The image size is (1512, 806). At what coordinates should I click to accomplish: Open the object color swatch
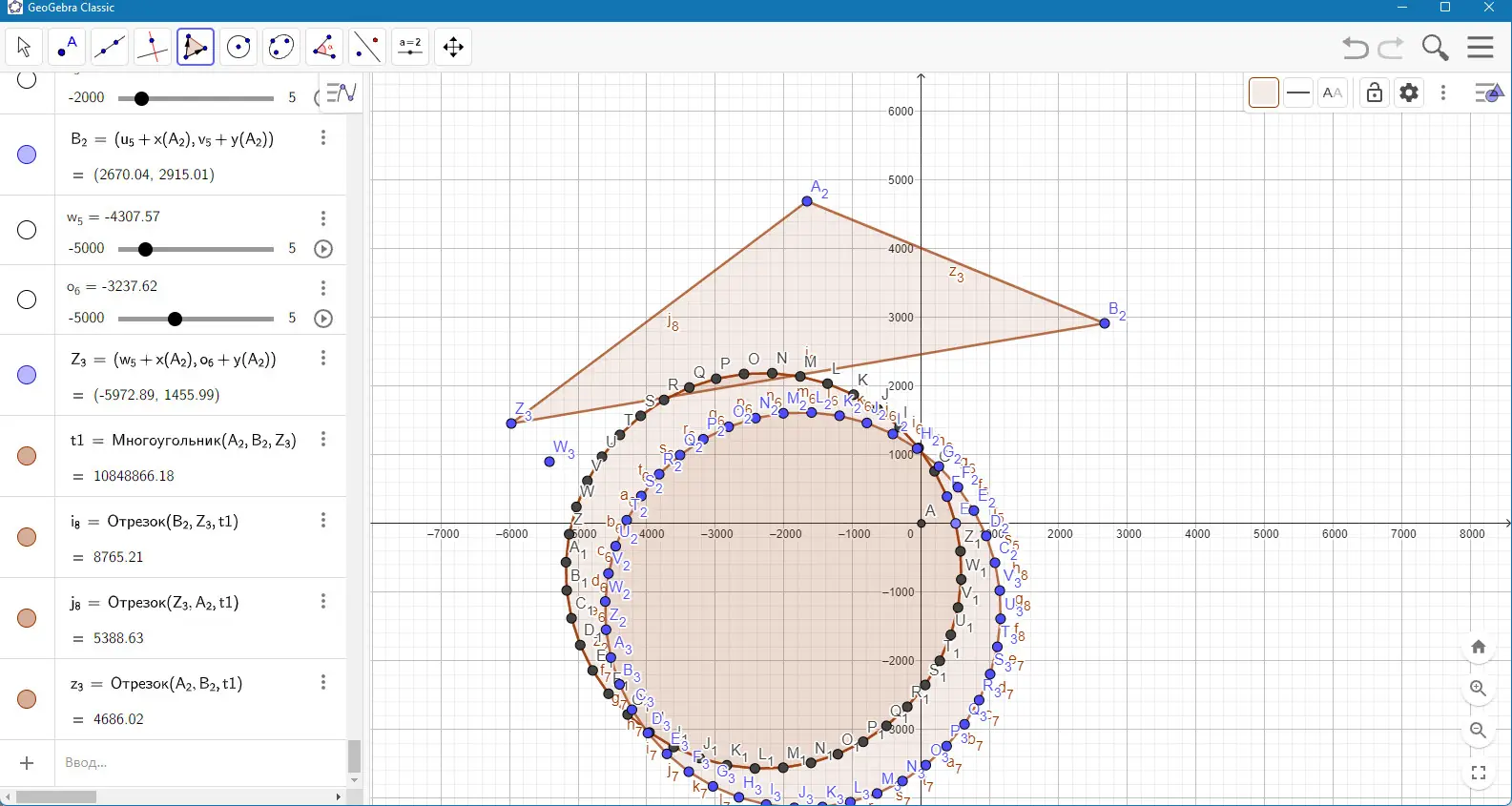tap(1263, 93)
